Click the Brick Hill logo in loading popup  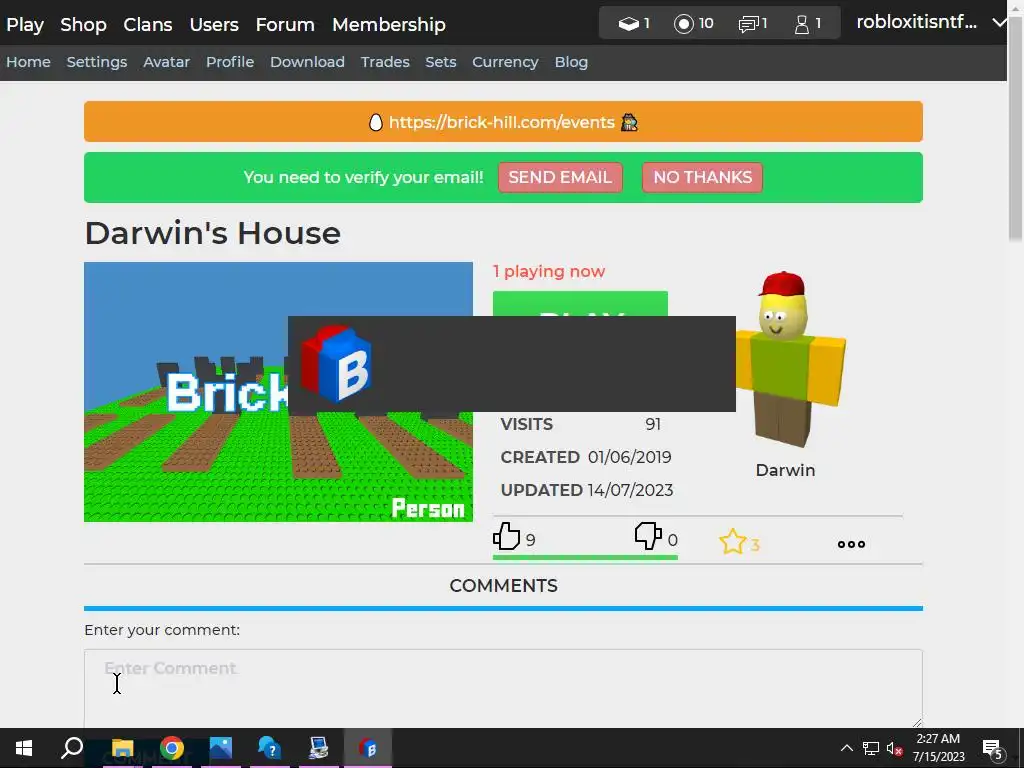tap(336, 364)
